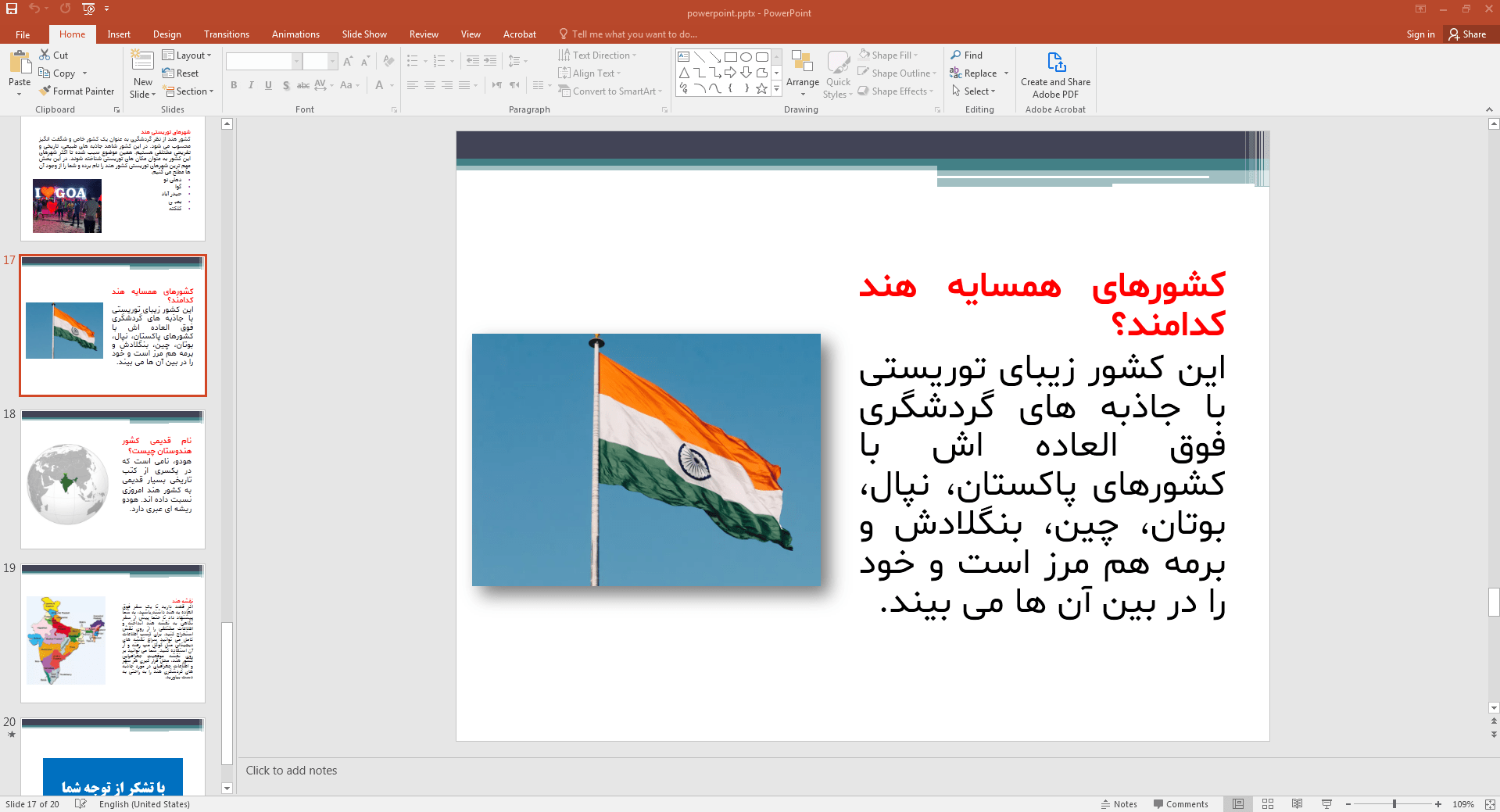Adjust the zoom slider handle

(x=1394, y=804)
